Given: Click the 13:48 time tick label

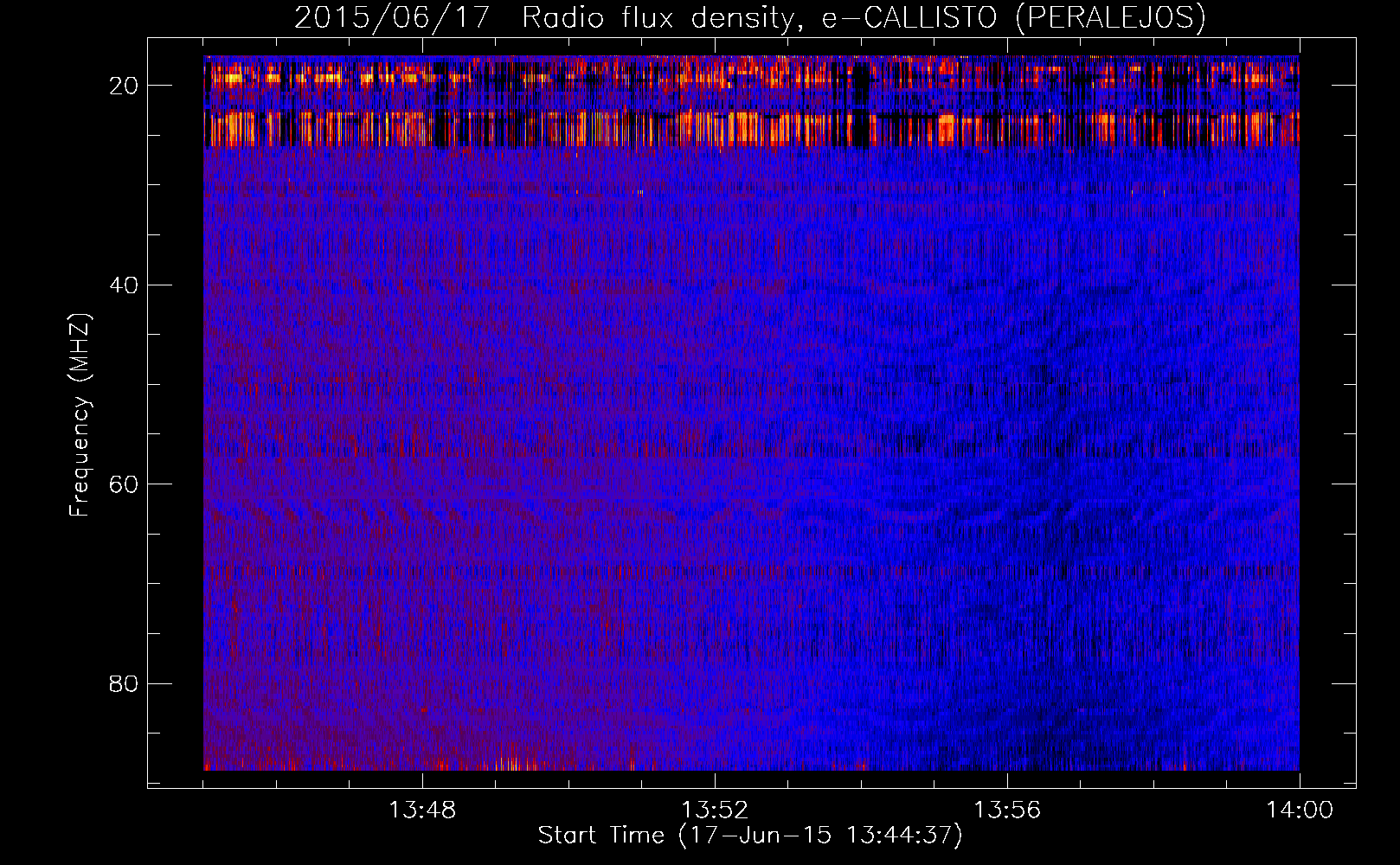Looking at the screenshot, I should pyautogui.click(x=422, y=811).
